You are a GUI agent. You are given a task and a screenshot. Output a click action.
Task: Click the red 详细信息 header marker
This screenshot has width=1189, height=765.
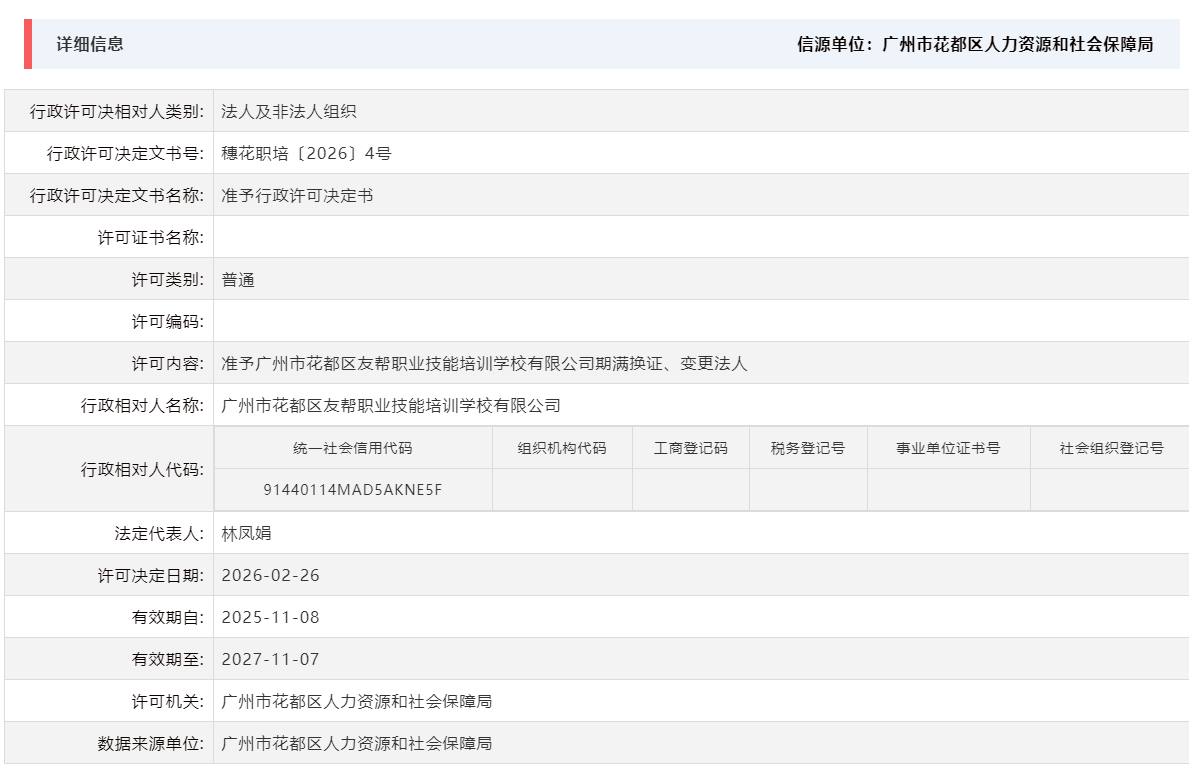[x=27, y=43]
